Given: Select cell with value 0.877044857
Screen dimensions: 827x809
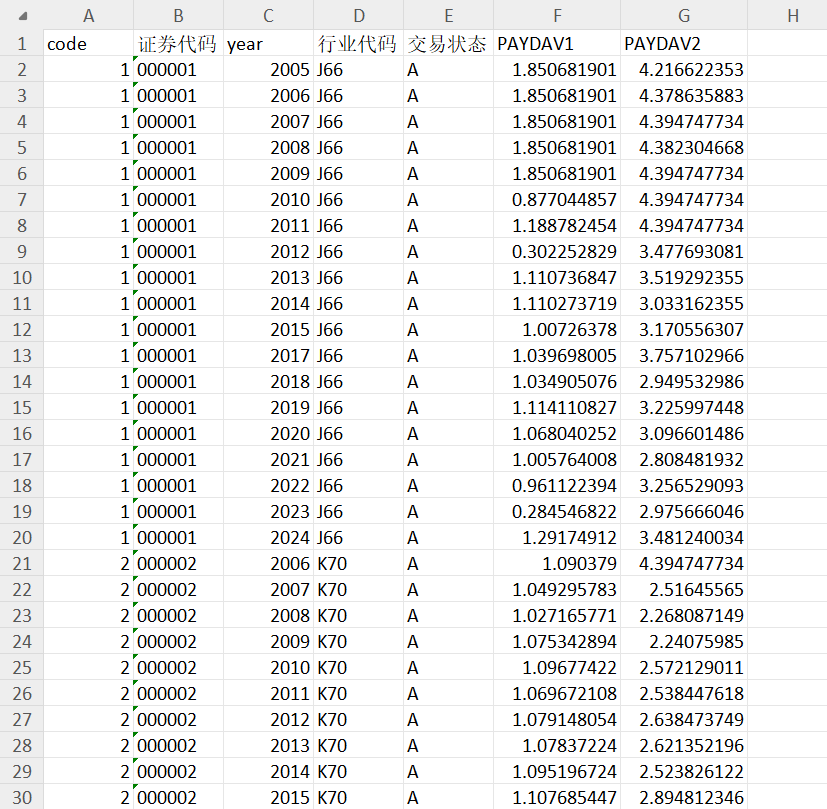Looking at the screenshot, I should (557, 199).
